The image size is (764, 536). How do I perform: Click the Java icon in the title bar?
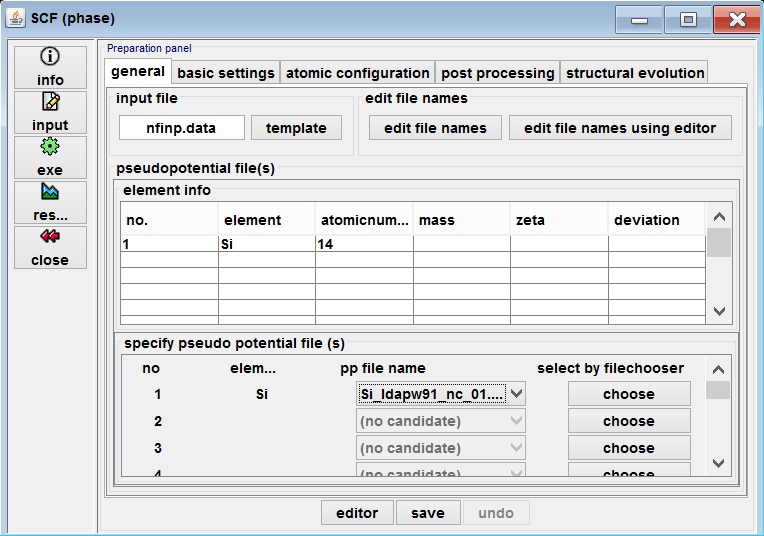click(17, 18)
